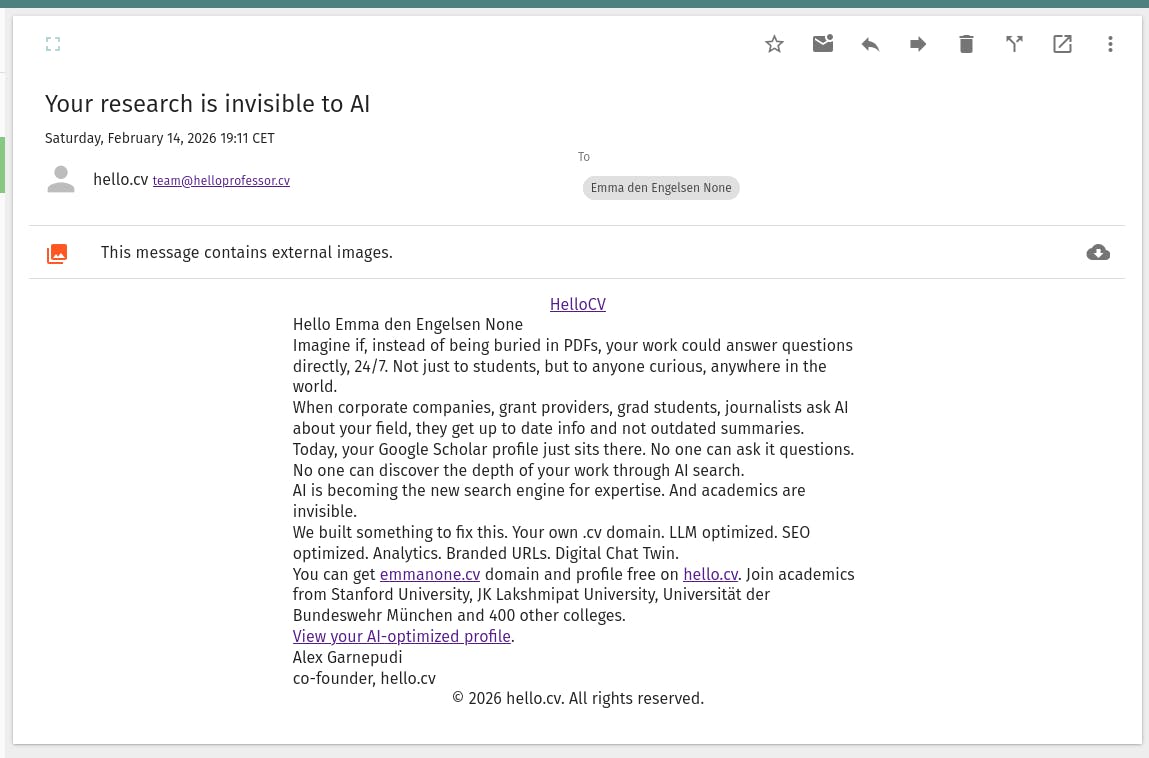Click the merge/split arrows icon

coord(1014,44)
